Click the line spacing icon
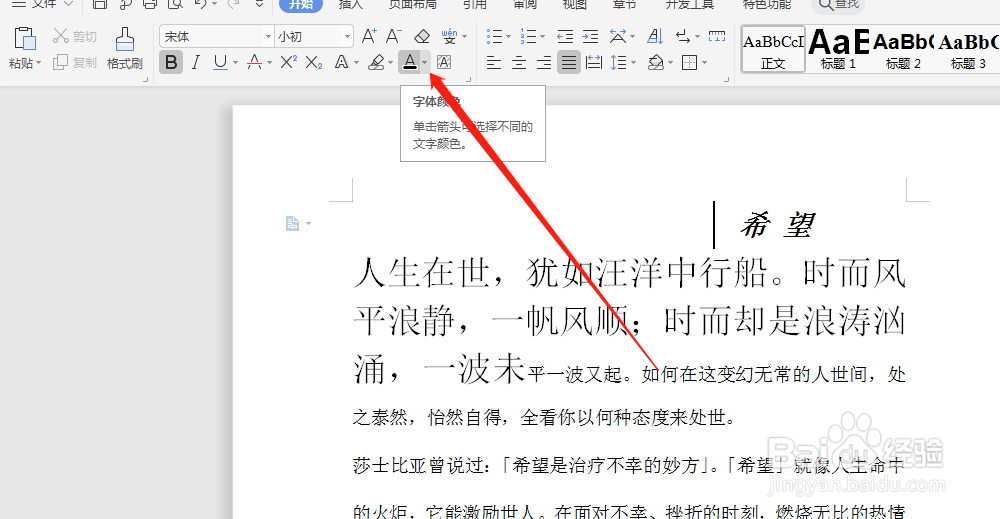Screen dimensions: 1000x519 [x=618, y=62]
